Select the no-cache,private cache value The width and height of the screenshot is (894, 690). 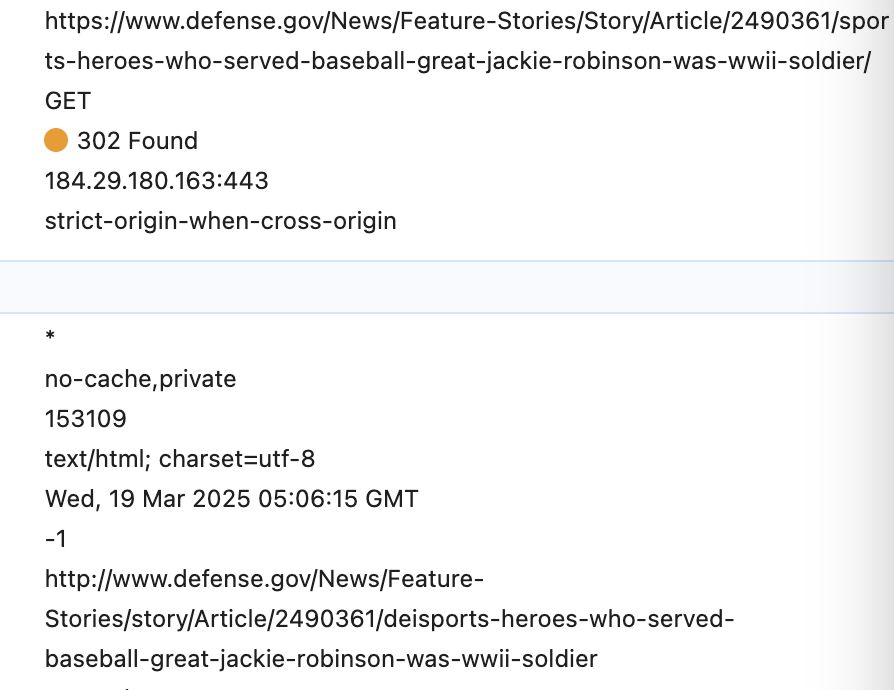tap(140, 379)
